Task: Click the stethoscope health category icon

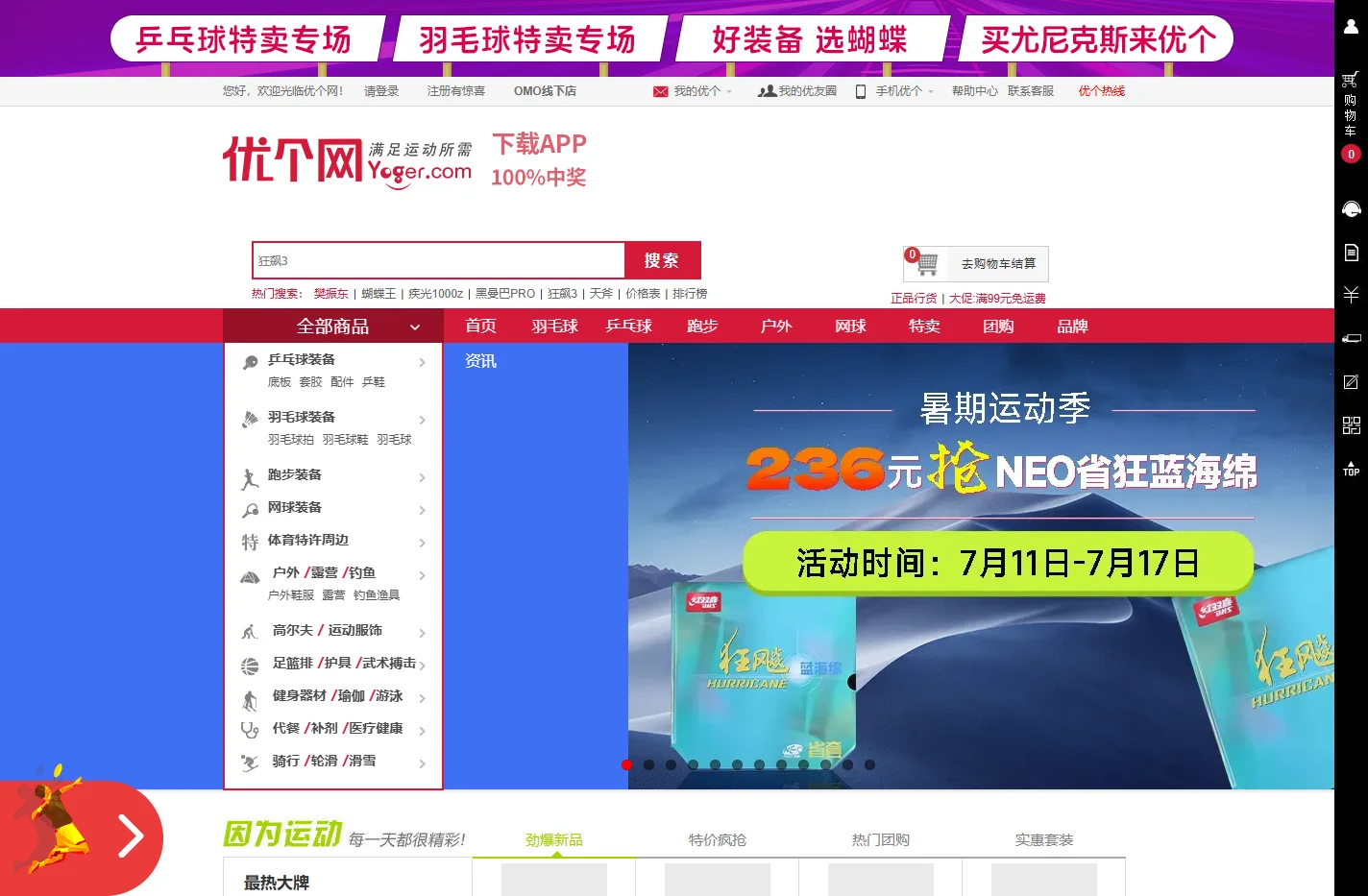Action: pos(250,730)
